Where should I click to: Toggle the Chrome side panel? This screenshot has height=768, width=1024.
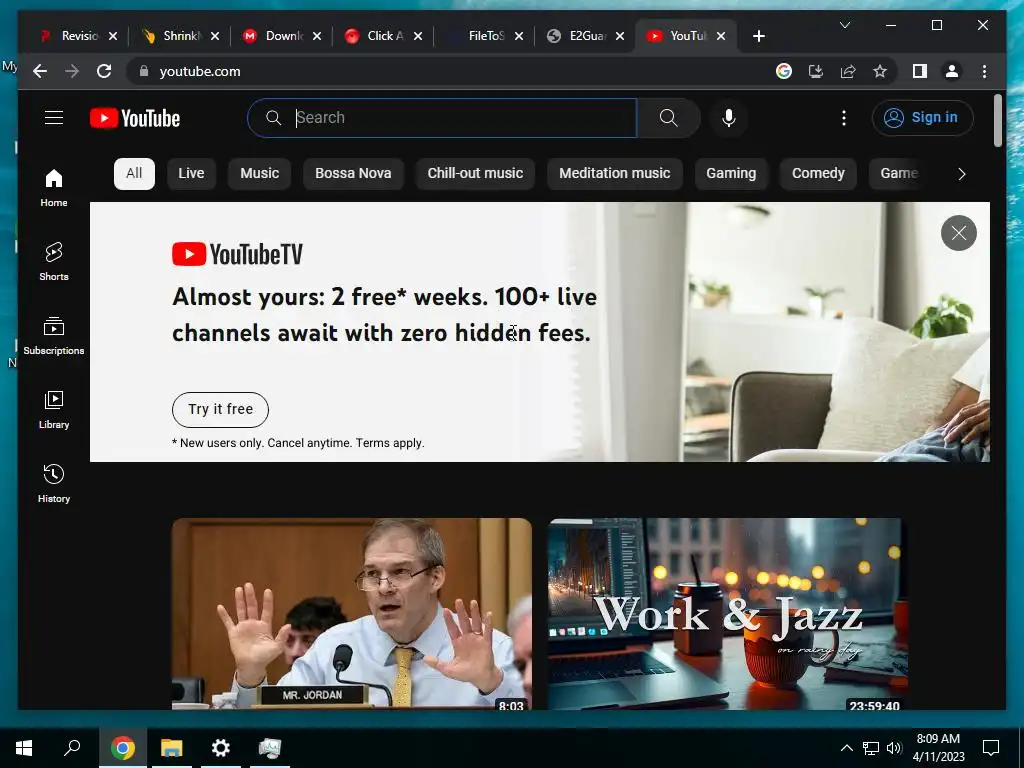[x=920, y=71]
